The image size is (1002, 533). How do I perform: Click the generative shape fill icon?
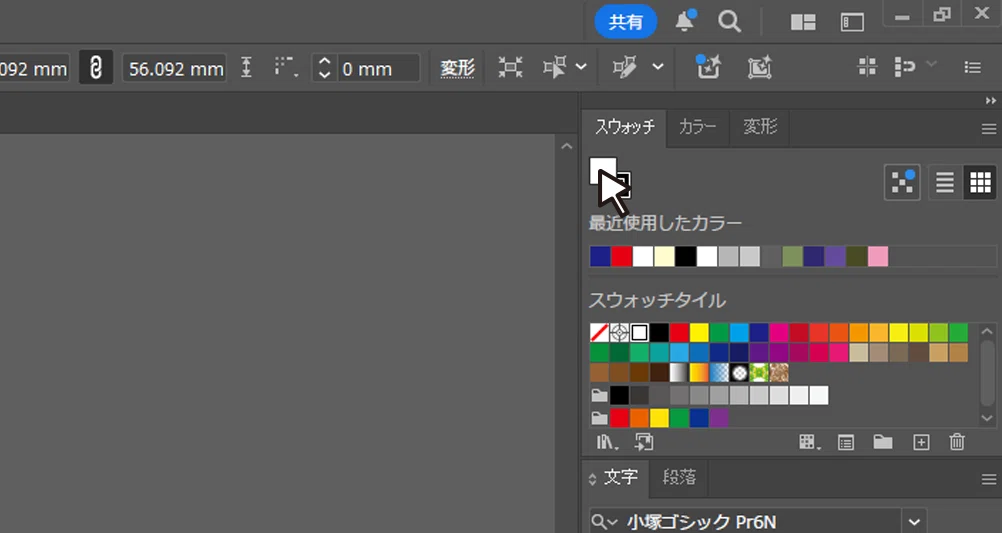(759, 67)
